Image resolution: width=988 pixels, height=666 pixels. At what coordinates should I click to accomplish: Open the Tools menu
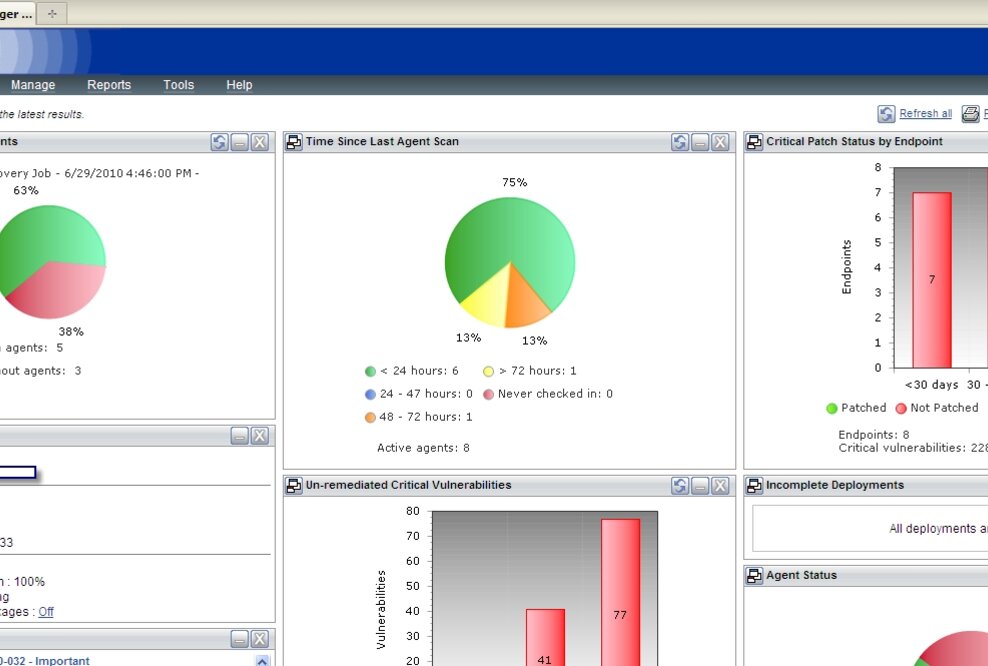(x=178, y=85)
